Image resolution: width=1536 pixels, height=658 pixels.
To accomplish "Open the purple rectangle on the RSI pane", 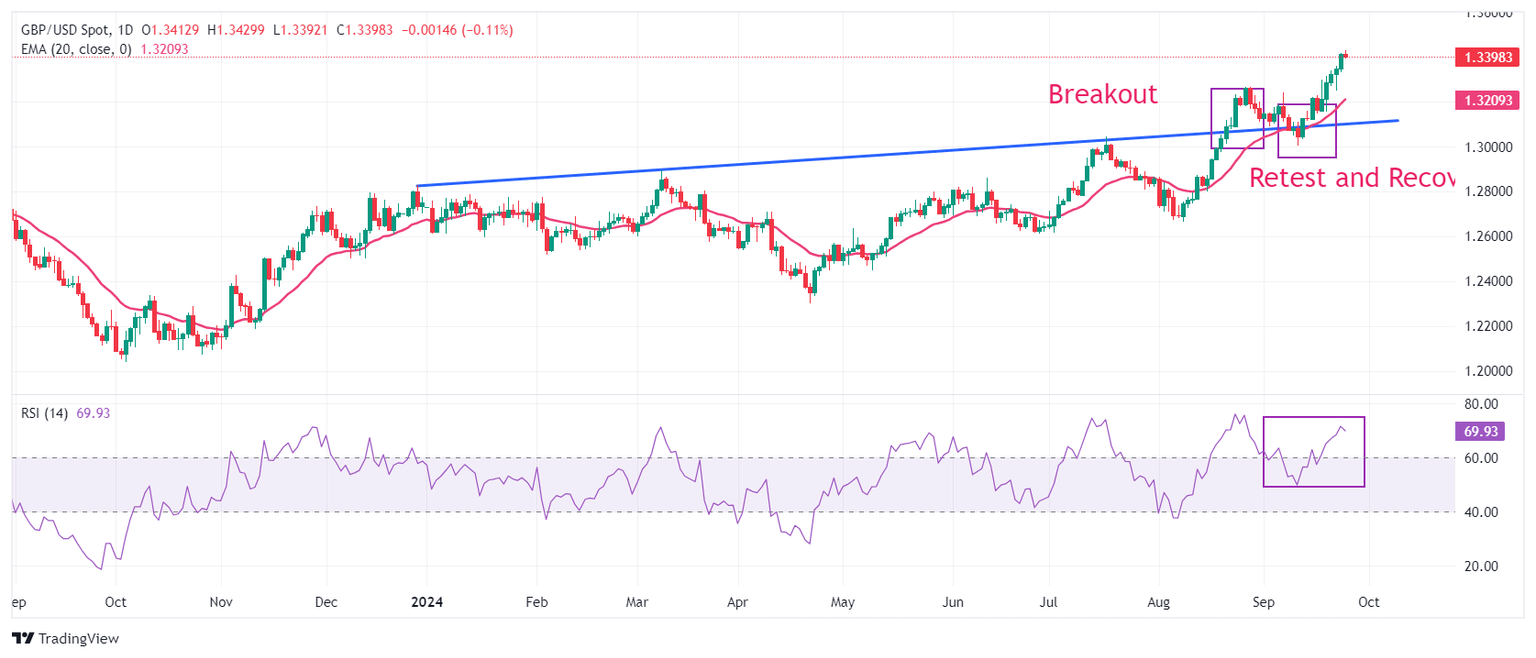I will (1314, 450).
